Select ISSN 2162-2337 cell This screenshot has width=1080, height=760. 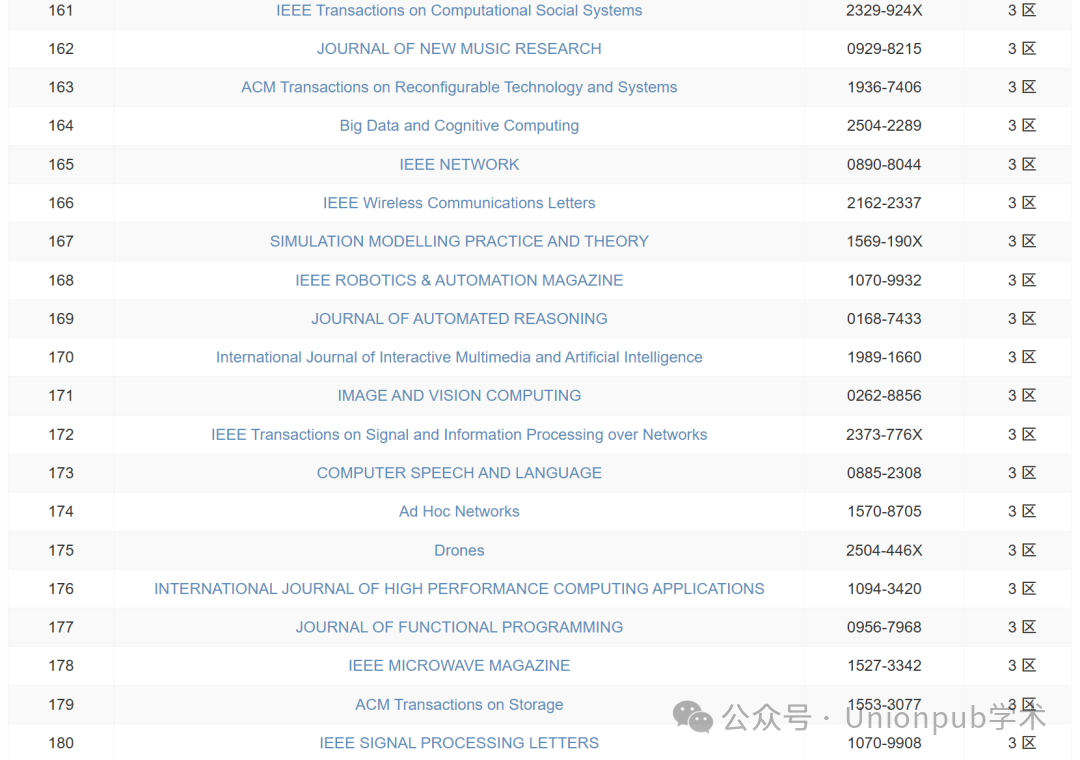(884, 203)
